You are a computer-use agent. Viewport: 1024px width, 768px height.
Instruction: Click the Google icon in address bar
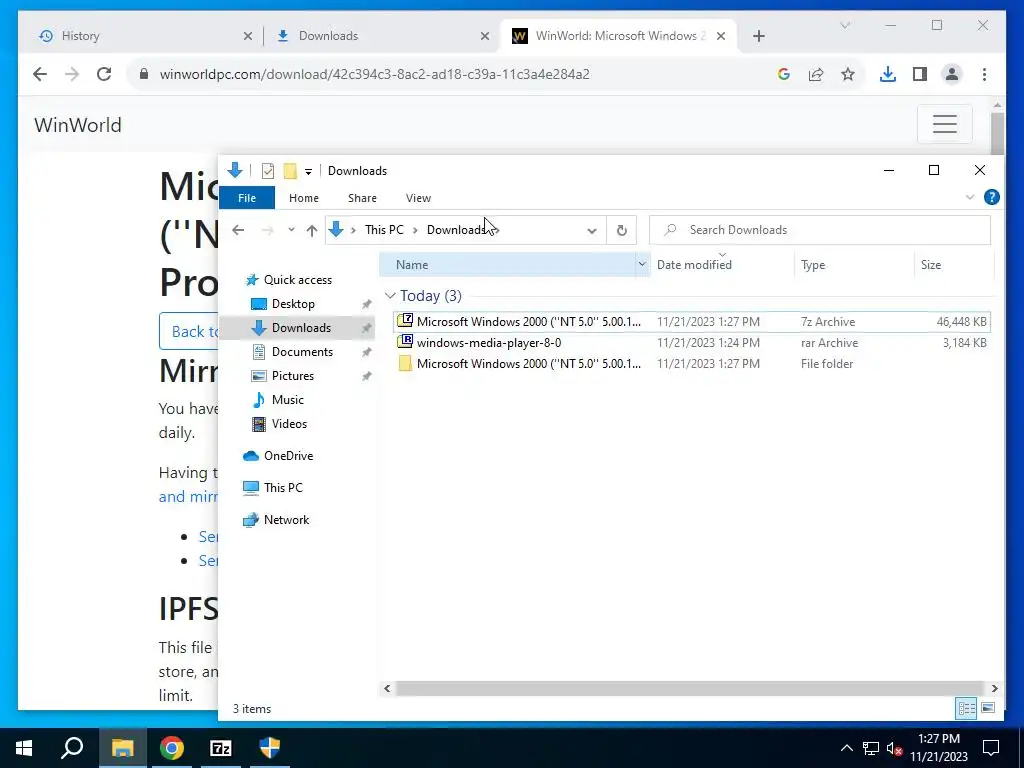[x=784, y=74]
